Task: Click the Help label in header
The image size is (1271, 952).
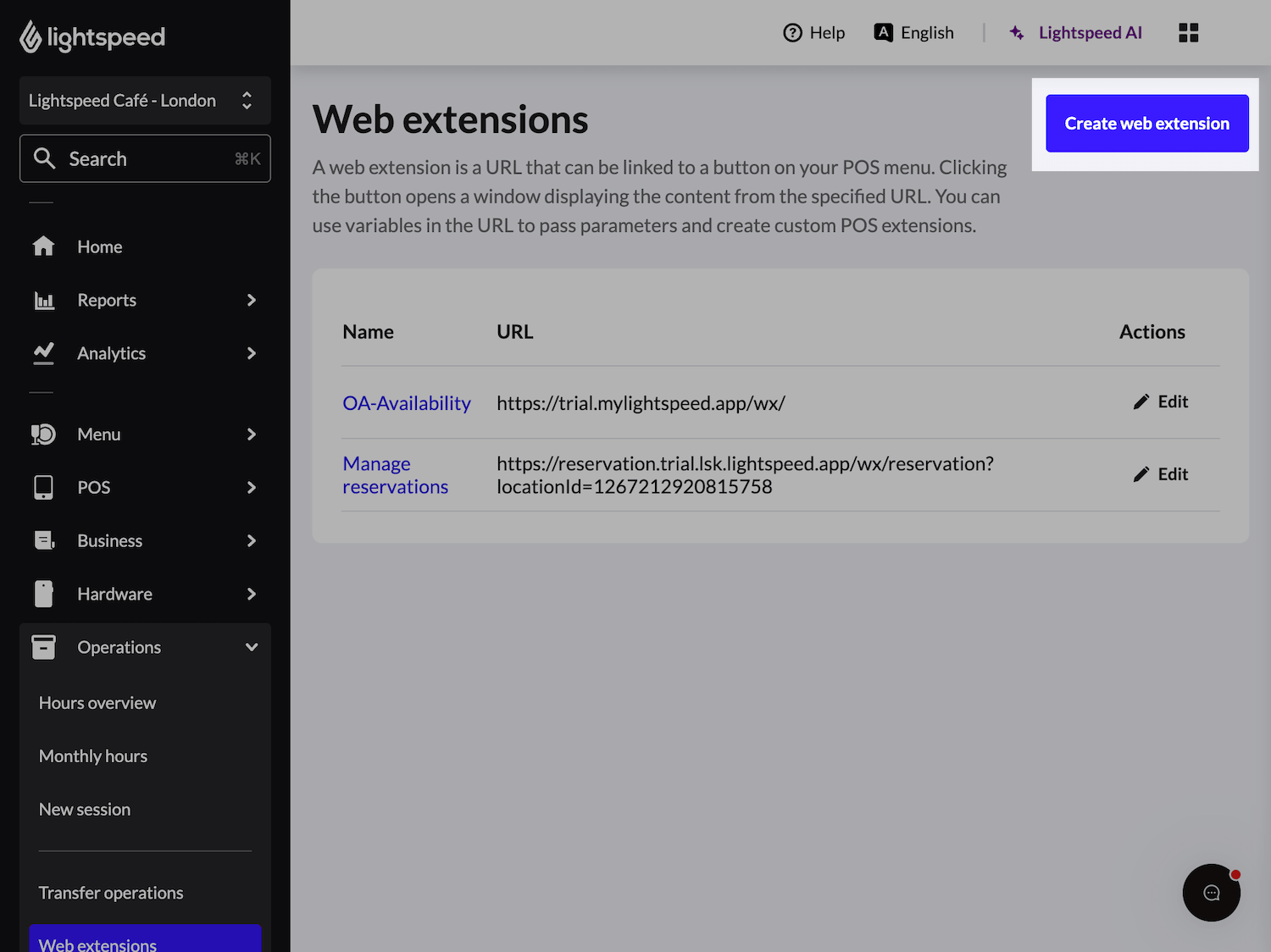Action: point(827,33)
